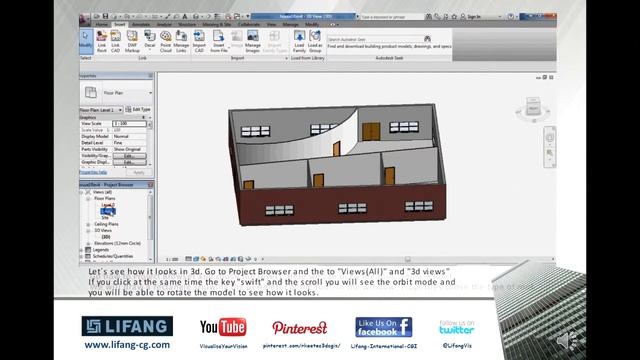The image size is (640, 360).
Task: Click the Load Family tool
Action: (299, 42)
